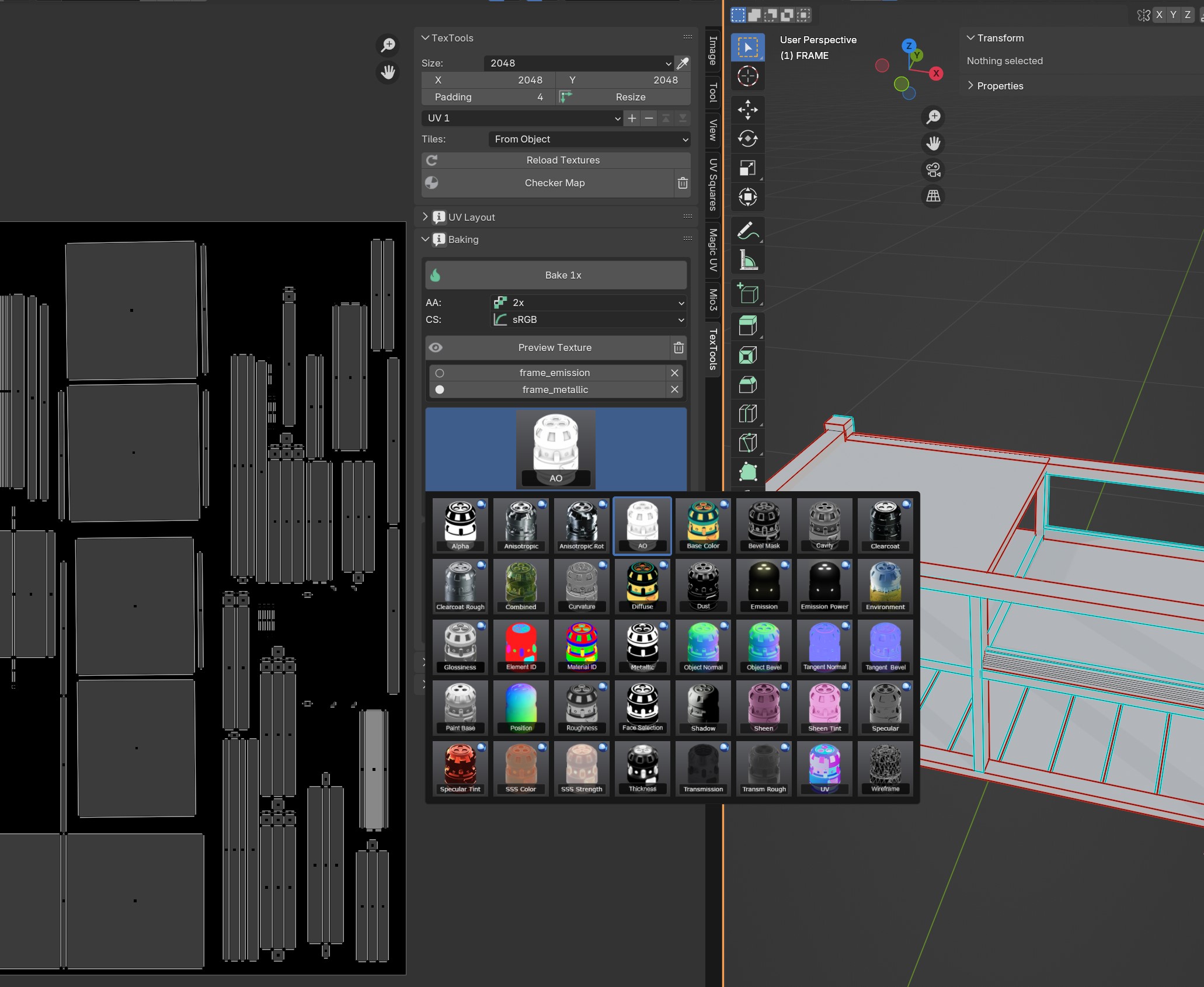
Task: Toggle camera view in 3D viewport
Action: click(934, 170)
